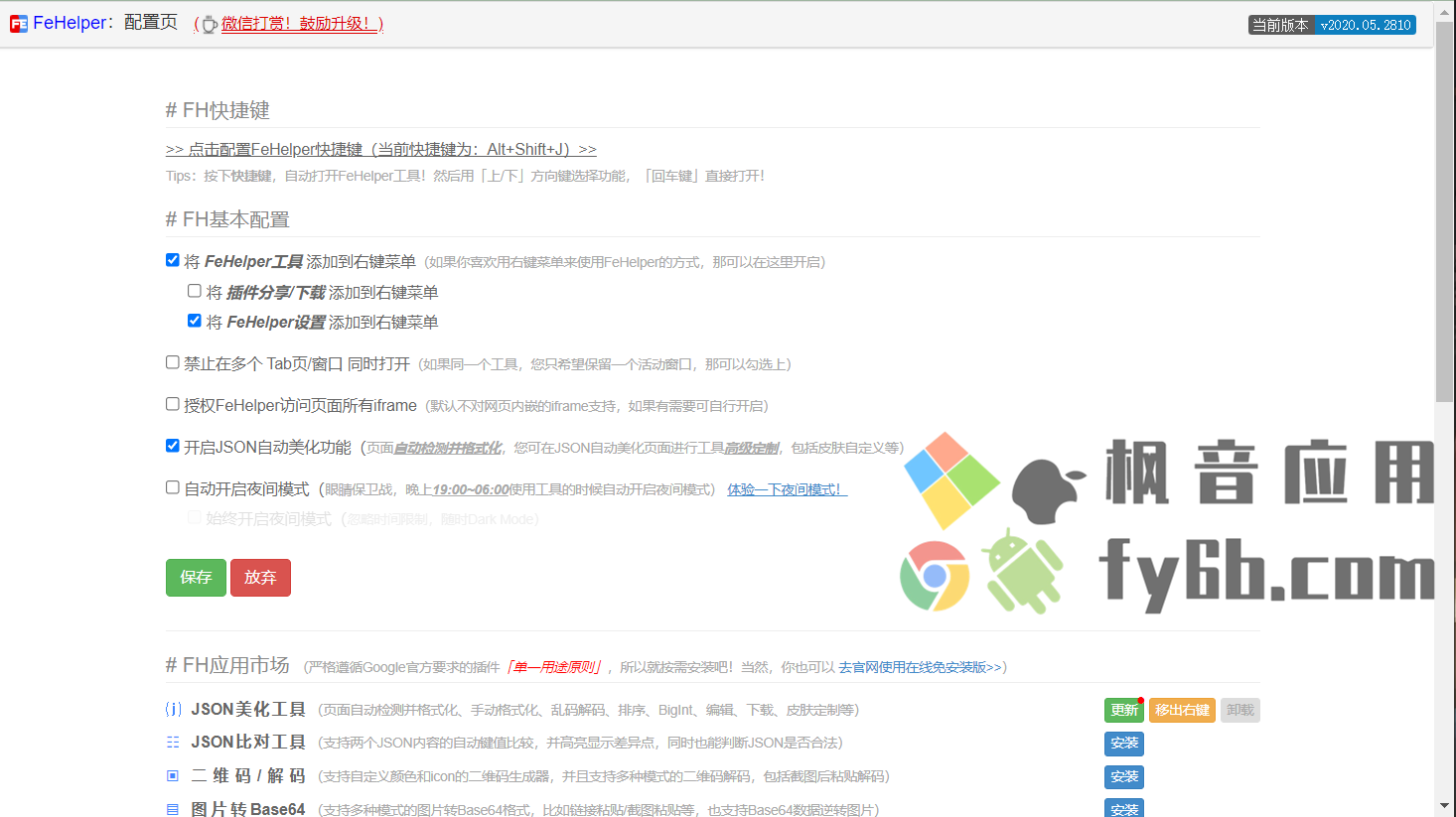
Task: Toggle 将FeHelper工具添加到右键菜单 checkbox
Action: point(173,260)
